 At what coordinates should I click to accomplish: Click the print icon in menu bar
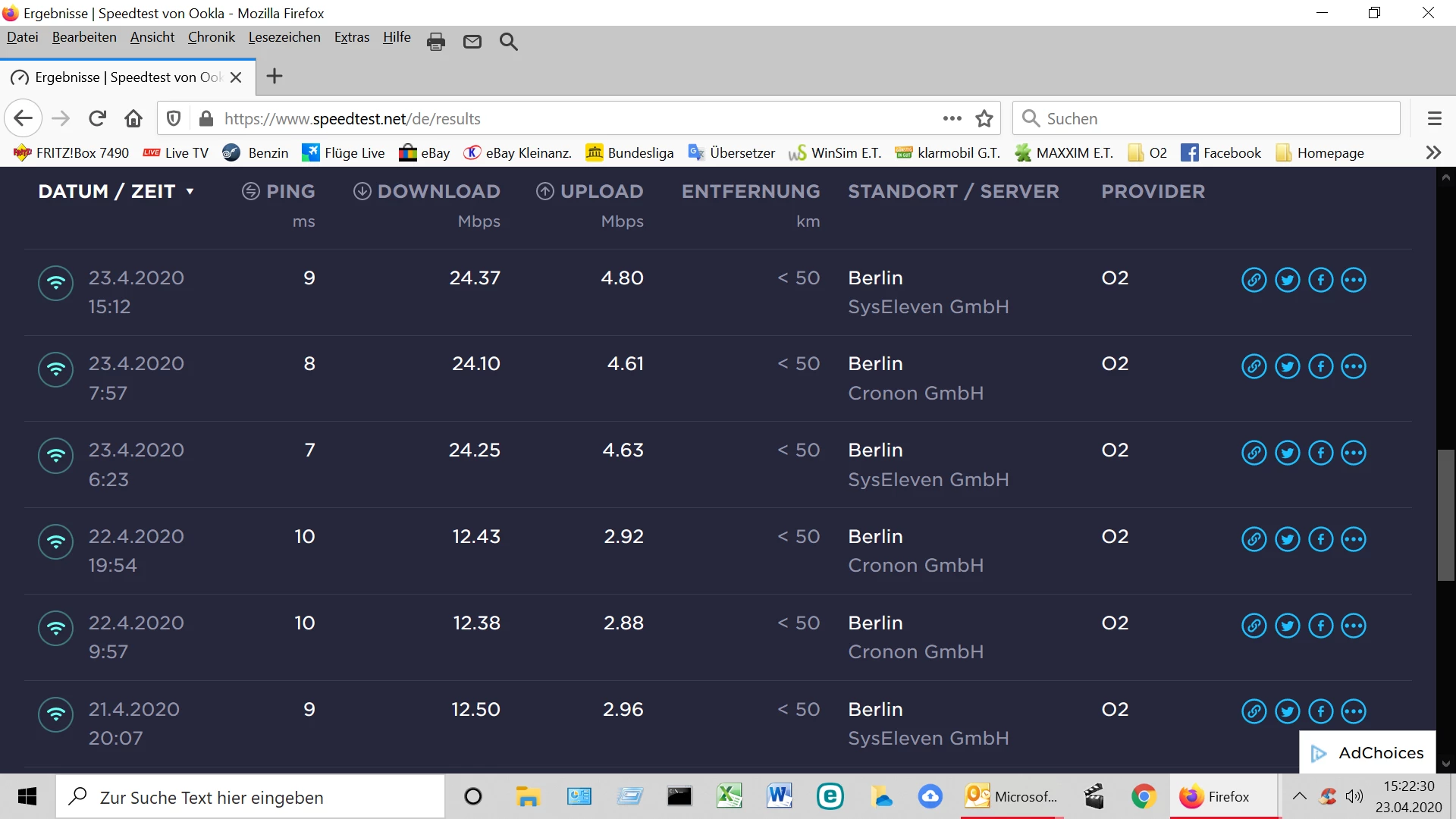tap(436, 42)
